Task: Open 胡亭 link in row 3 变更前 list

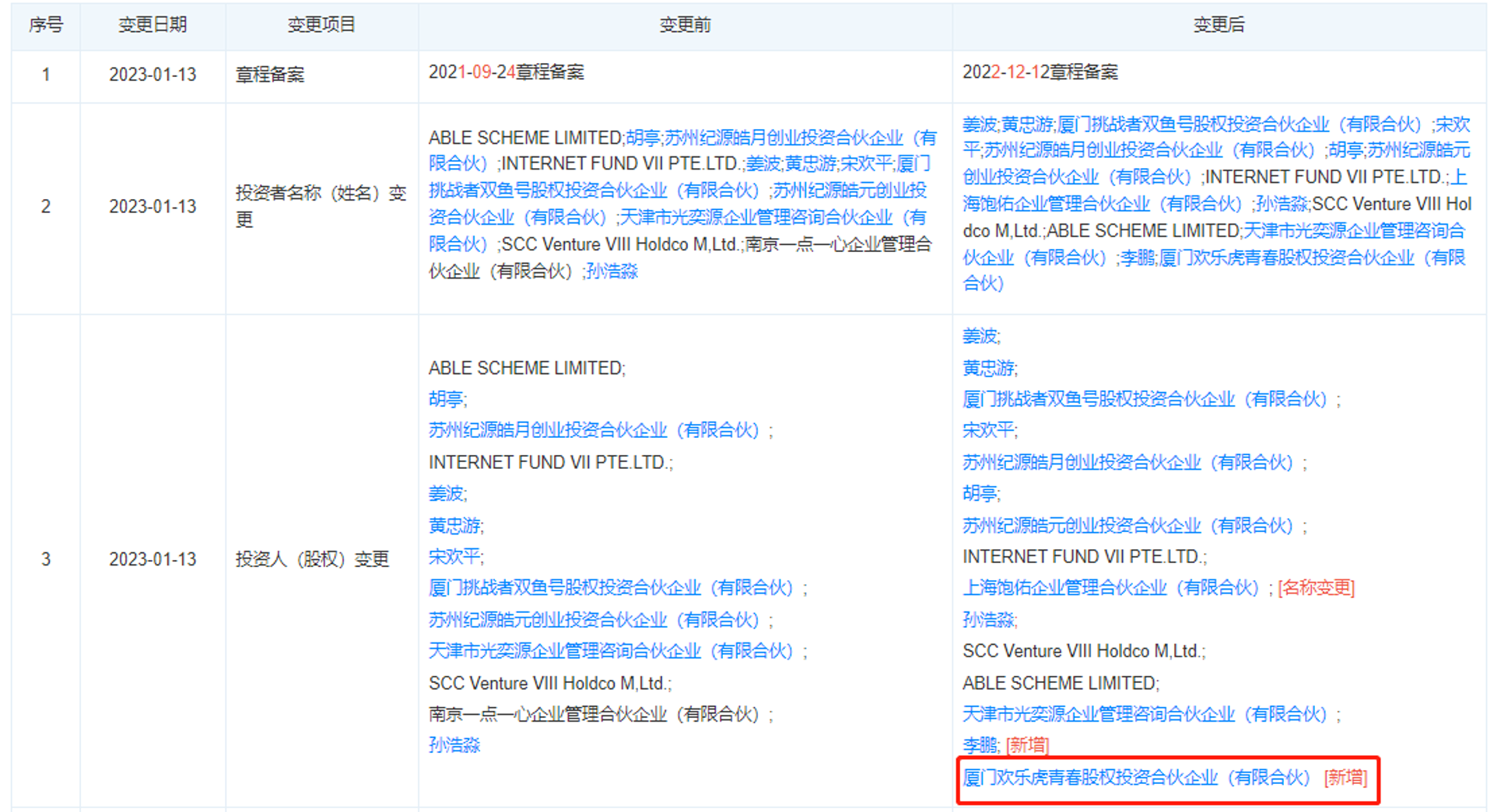Action: [446, 400]
